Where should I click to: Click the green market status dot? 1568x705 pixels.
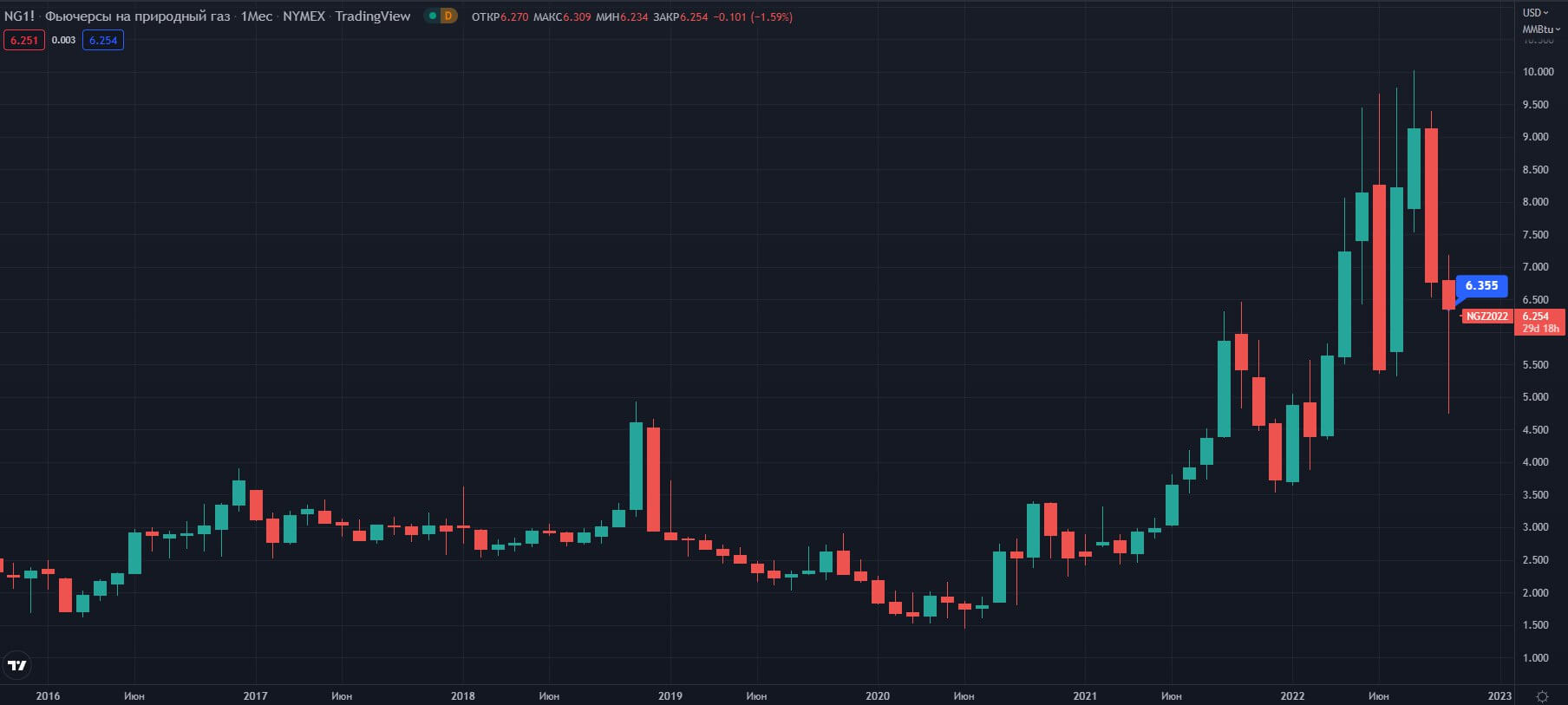pos(433,16)
